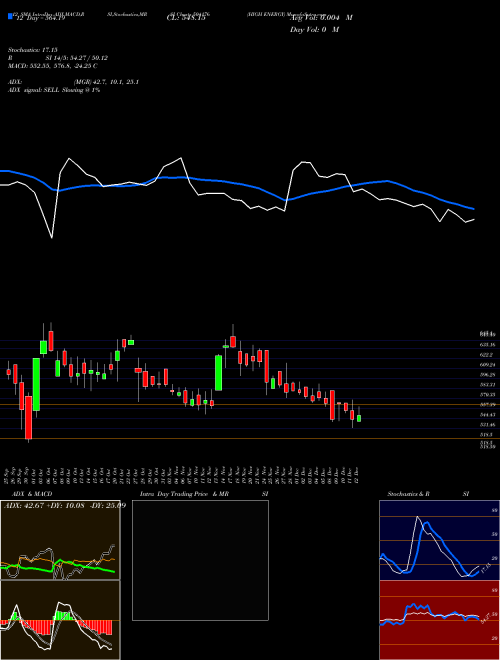Click the blue SMA legend square
This screenshot has width=500, height=660.
tap(10, 16)
